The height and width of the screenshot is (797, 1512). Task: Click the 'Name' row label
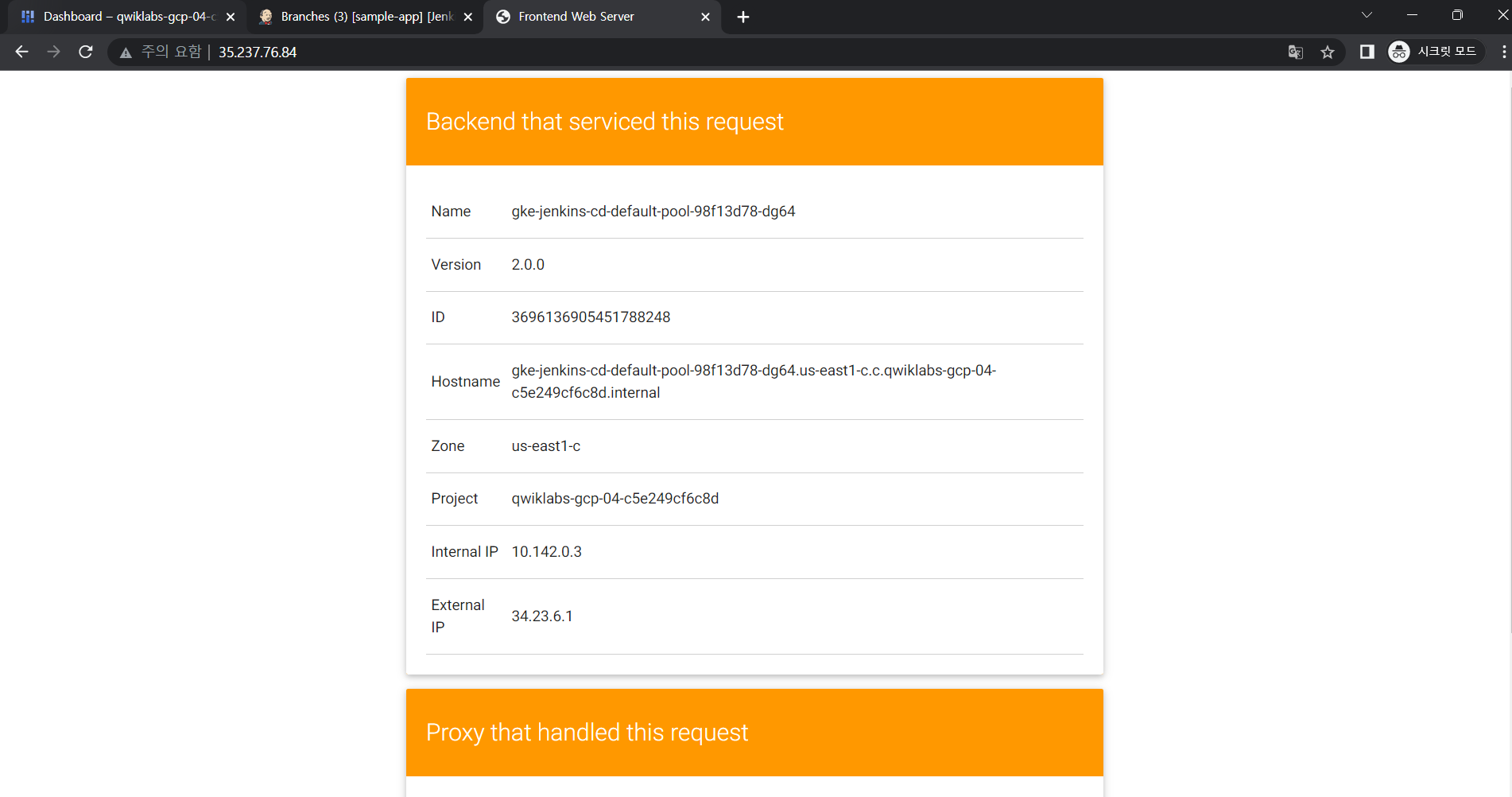pyautogui.click(x=451, y=212)
